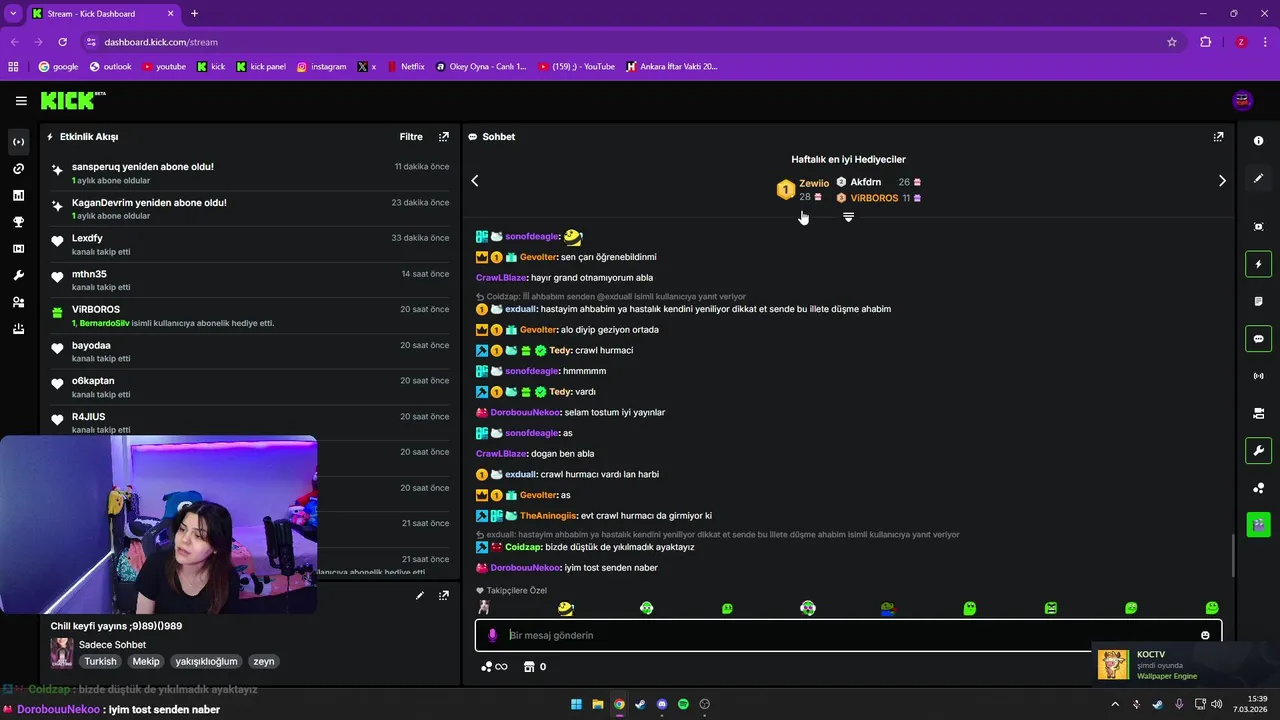Open Discord from the taskbar

click(x=662, y=704)
